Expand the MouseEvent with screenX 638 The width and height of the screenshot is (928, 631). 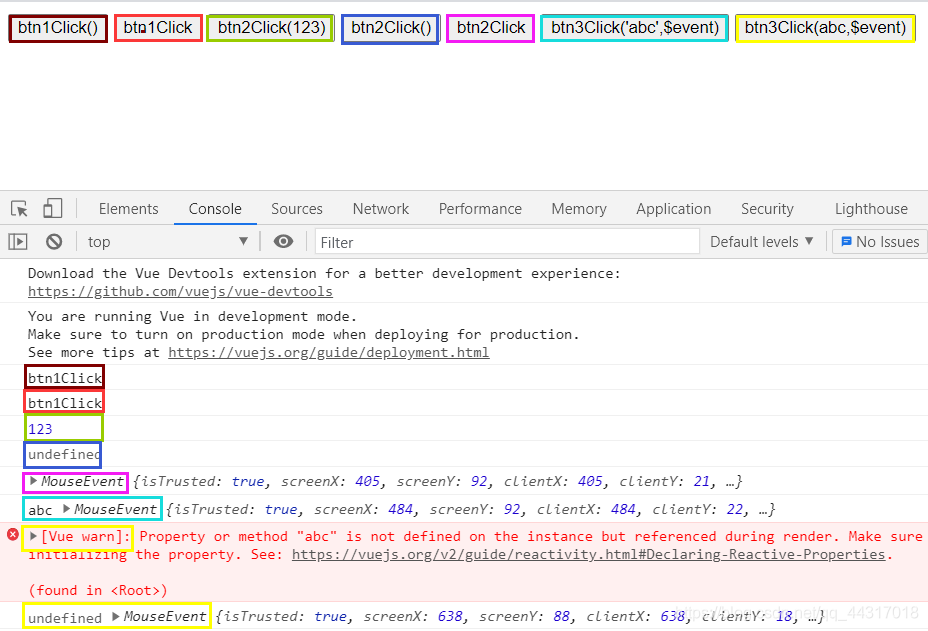pos(116,617)
